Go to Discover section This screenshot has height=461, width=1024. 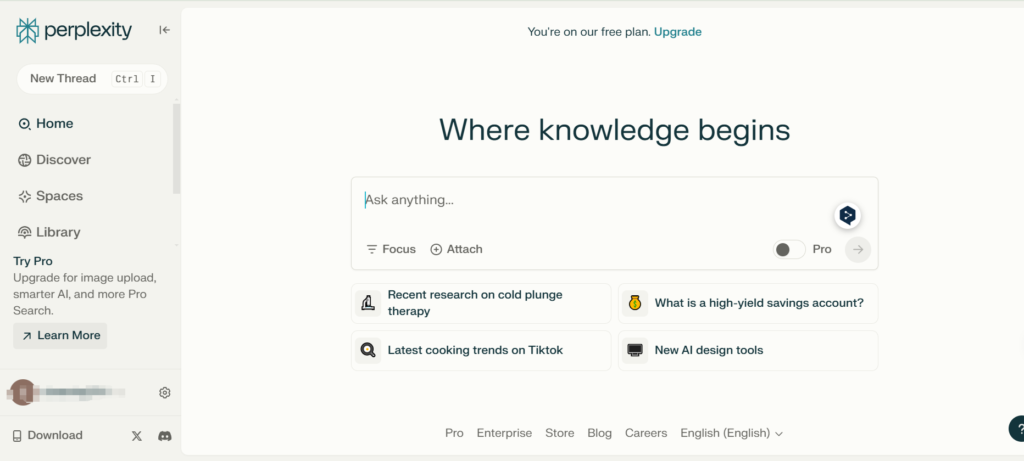tap(54, 160)
